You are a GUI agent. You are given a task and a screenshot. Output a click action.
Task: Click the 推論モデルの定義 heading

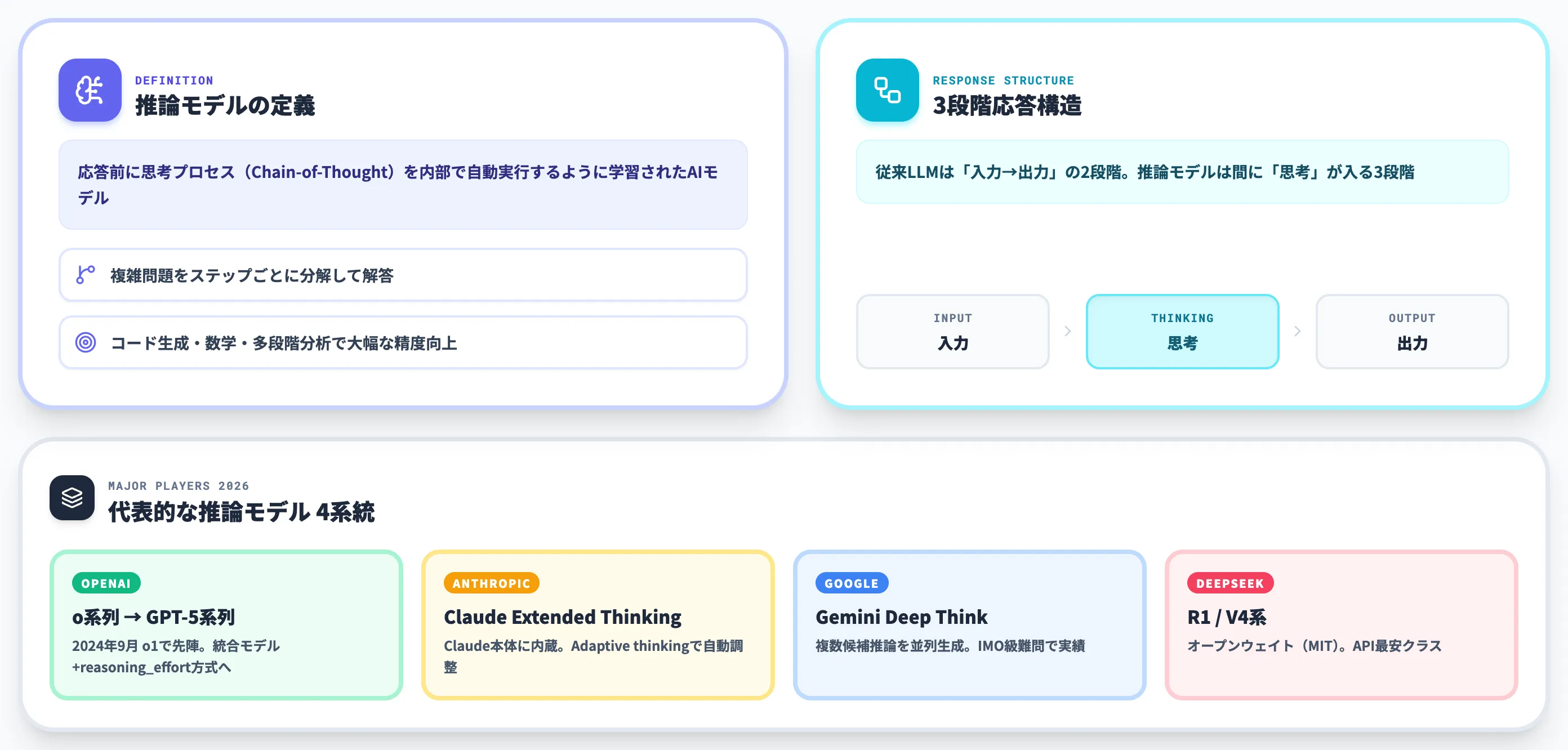point(225,105)
